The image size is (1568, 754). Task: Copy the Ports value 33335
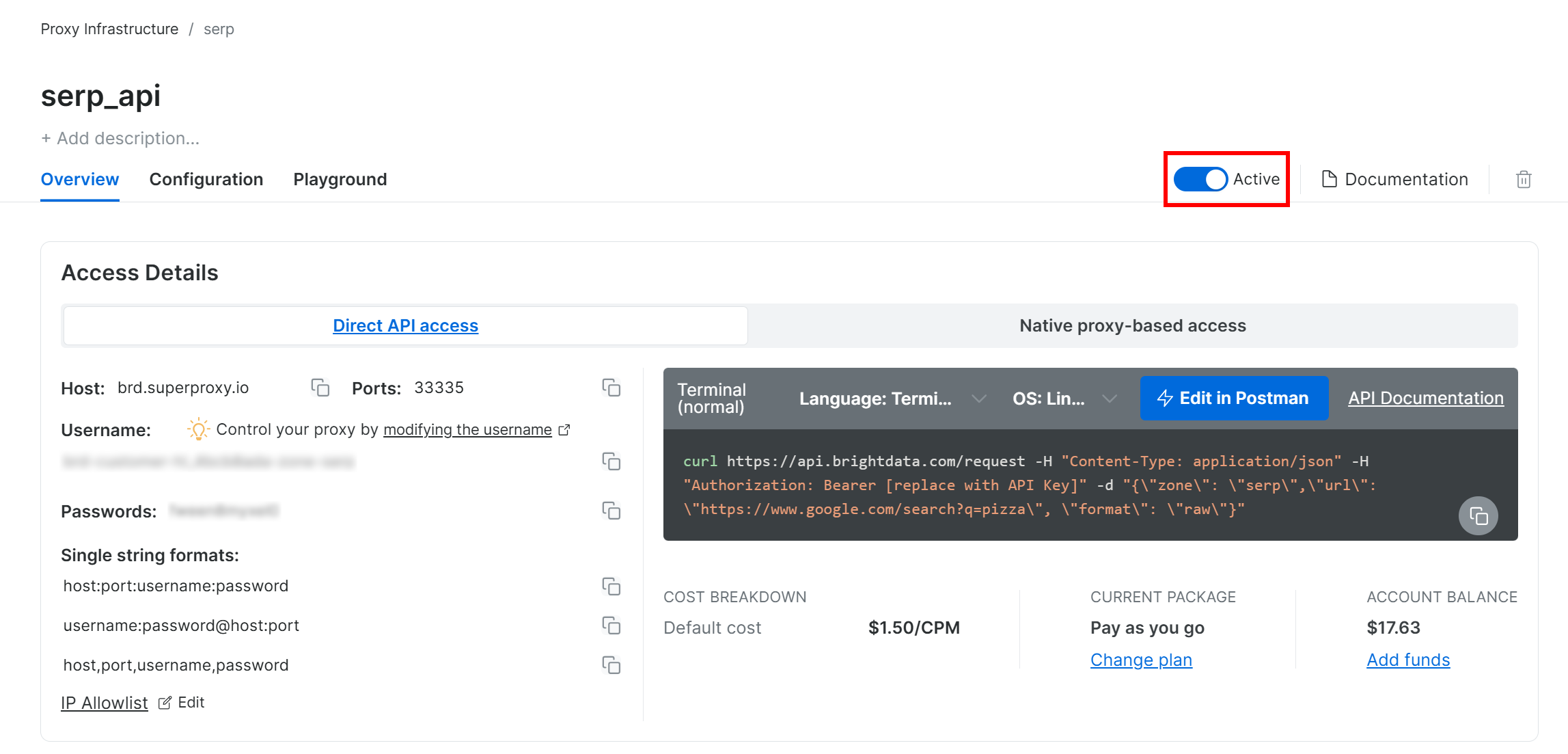coord(612,388)
